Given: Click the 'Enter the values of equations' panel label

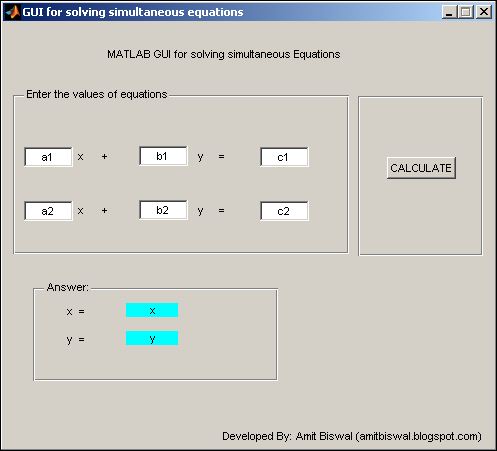Looking at the screenshot, I should point(97,94).
